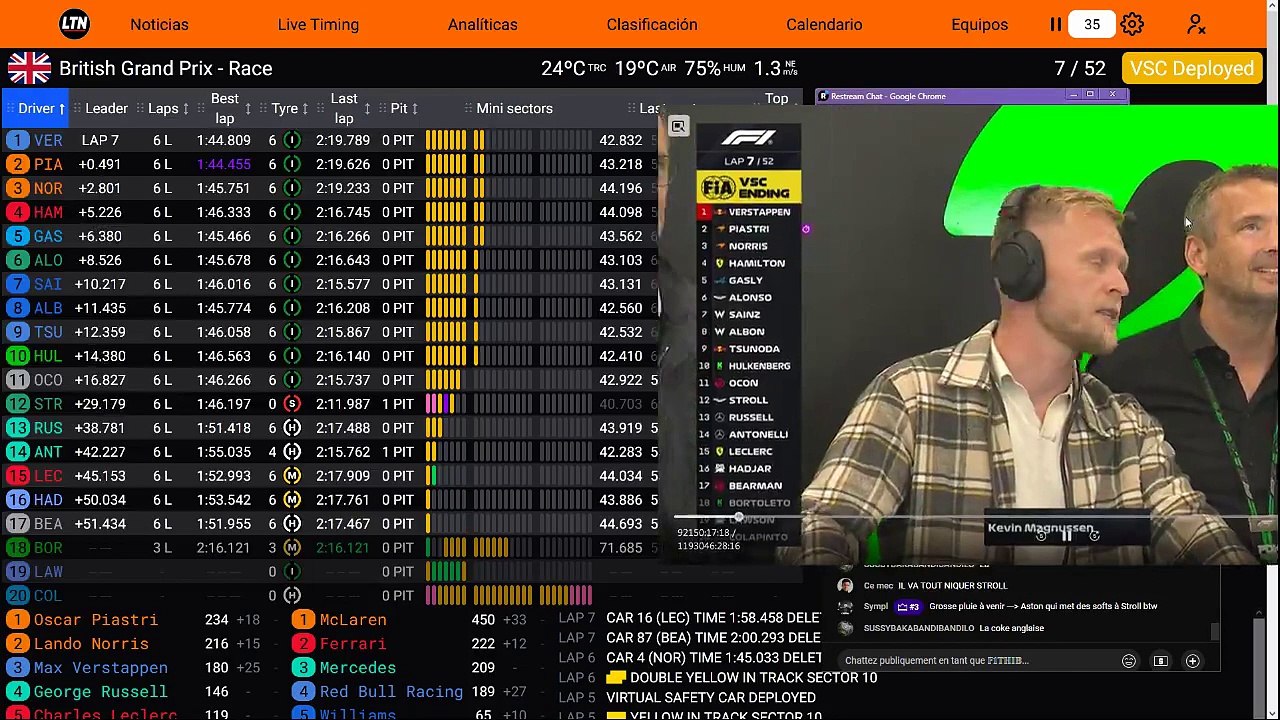Click the Top column header

(776, 98)
